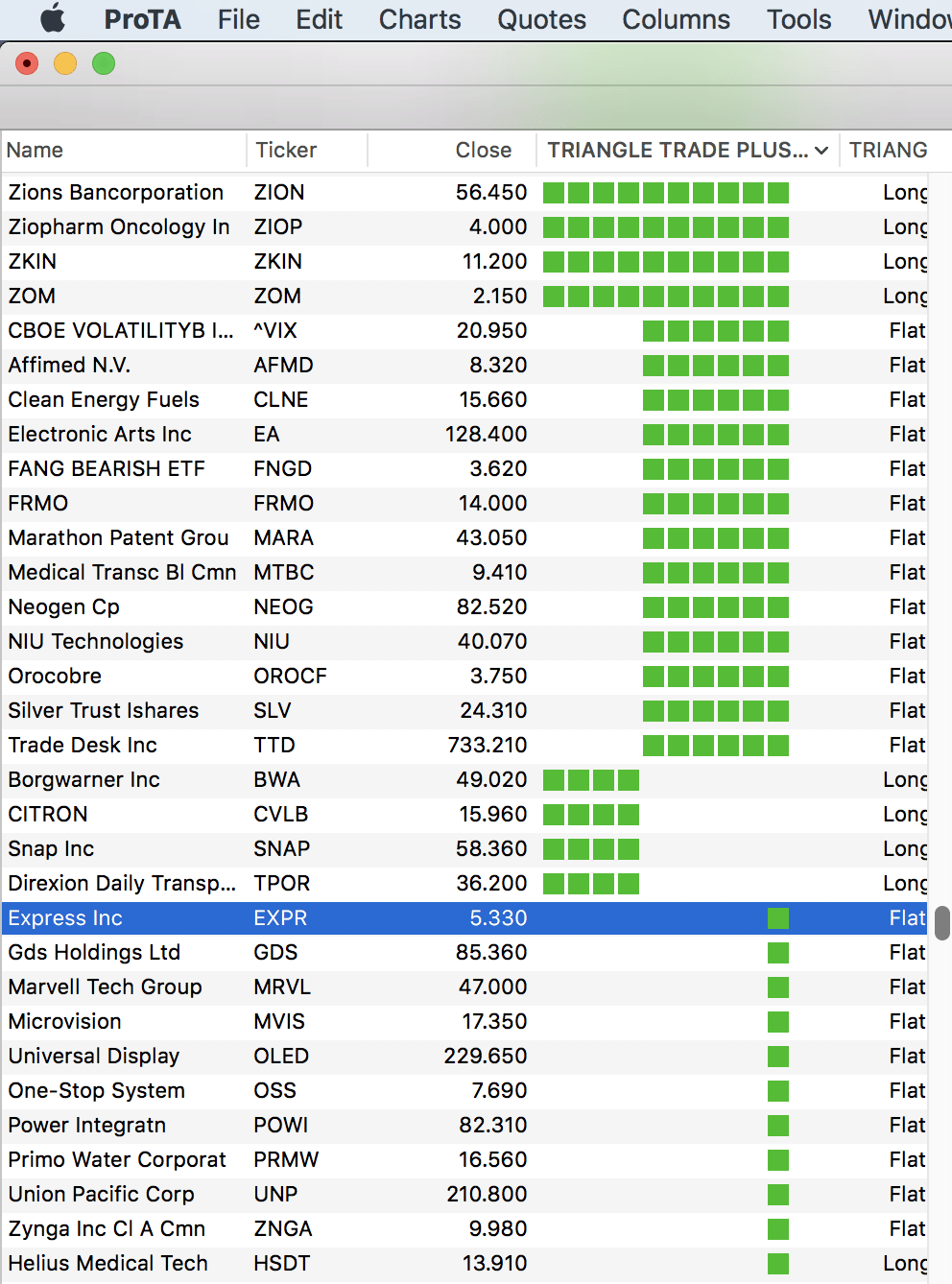Sort by the Close column header
Screen dimensions: 952x1284
[x=452, y=150]
